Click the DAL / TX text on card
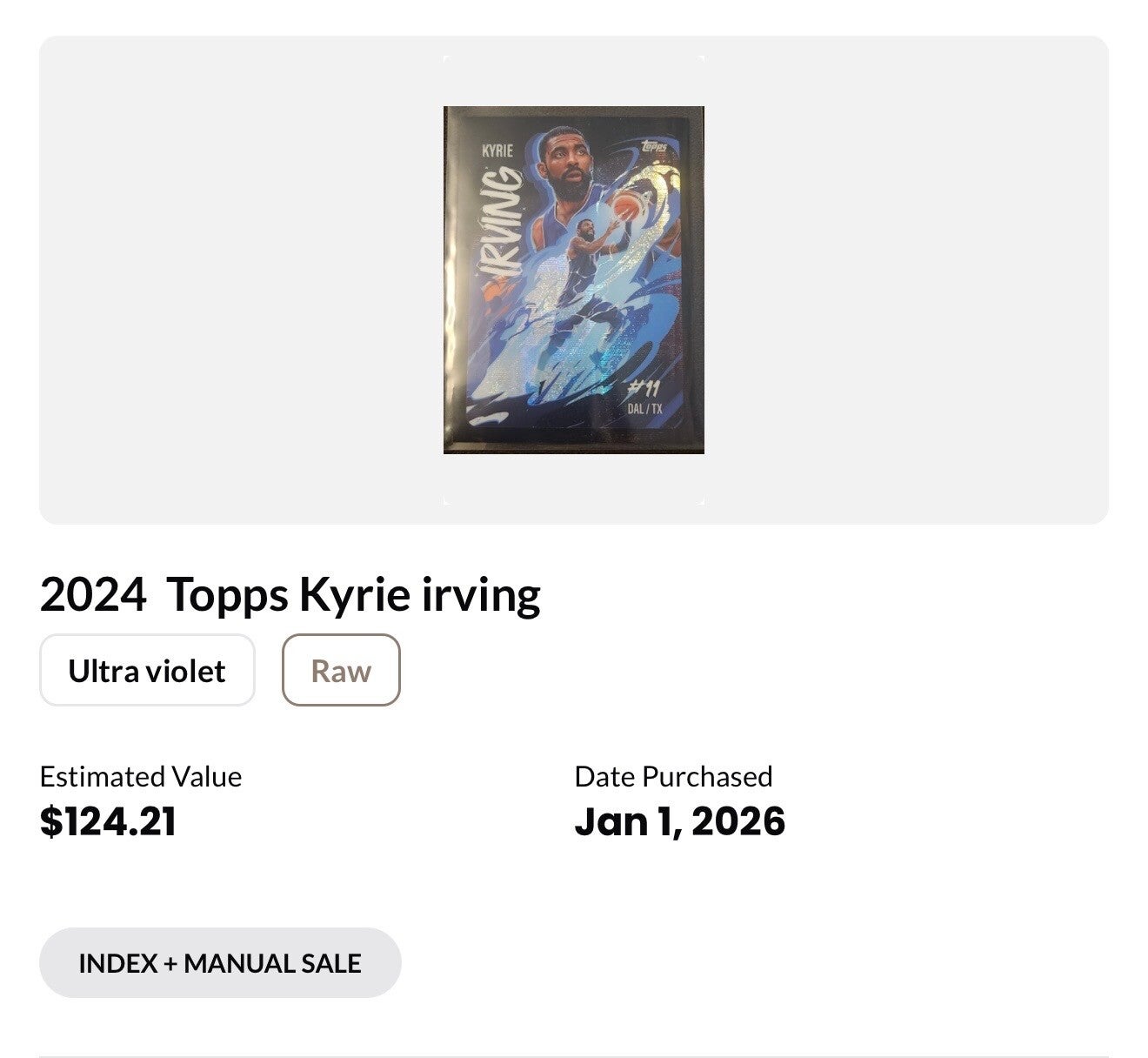 point(644,408)
